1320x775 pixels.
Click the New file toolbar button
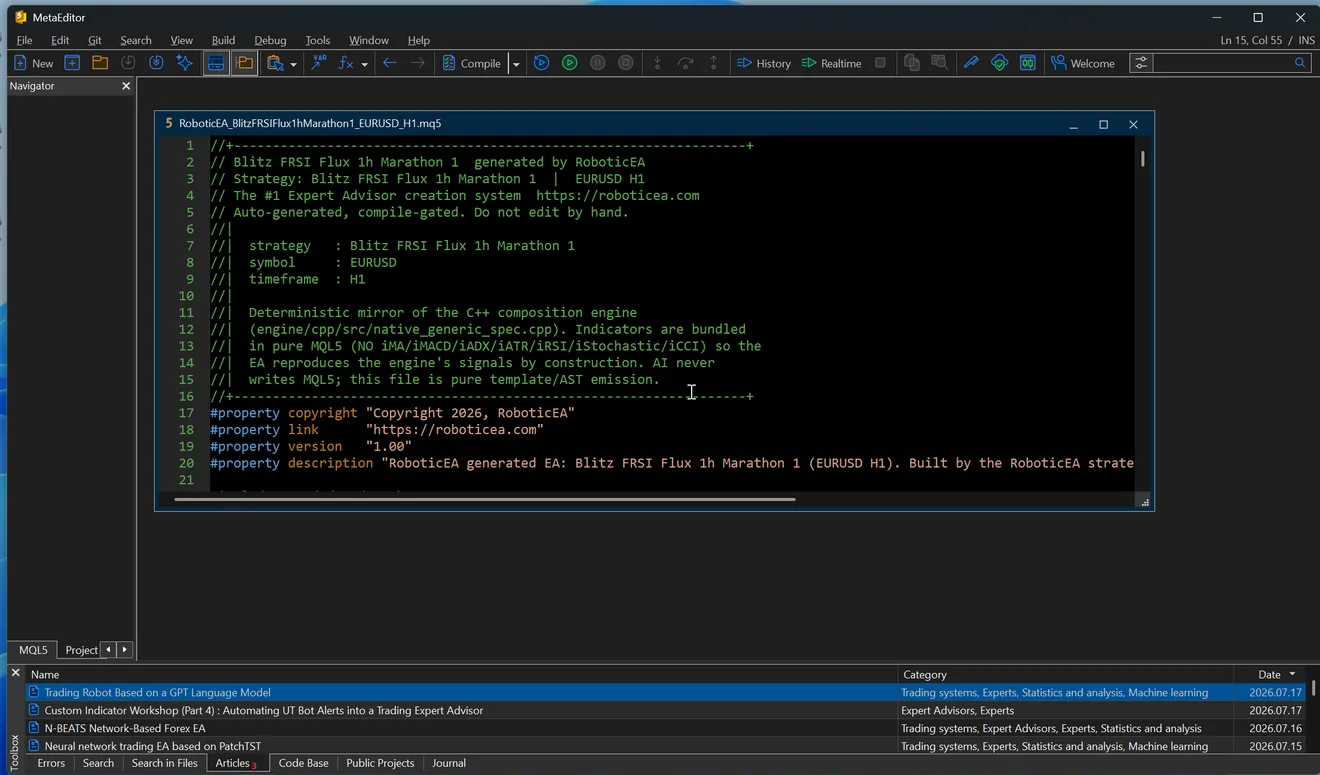click(33, 63)
